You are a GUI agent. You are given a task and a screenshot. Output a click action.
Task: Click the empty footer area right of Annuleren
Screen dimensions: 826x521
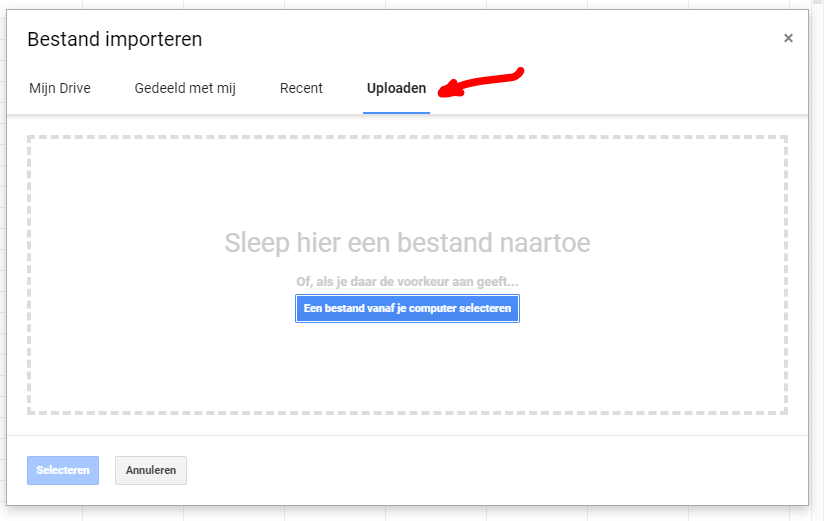tap(500, 470)
